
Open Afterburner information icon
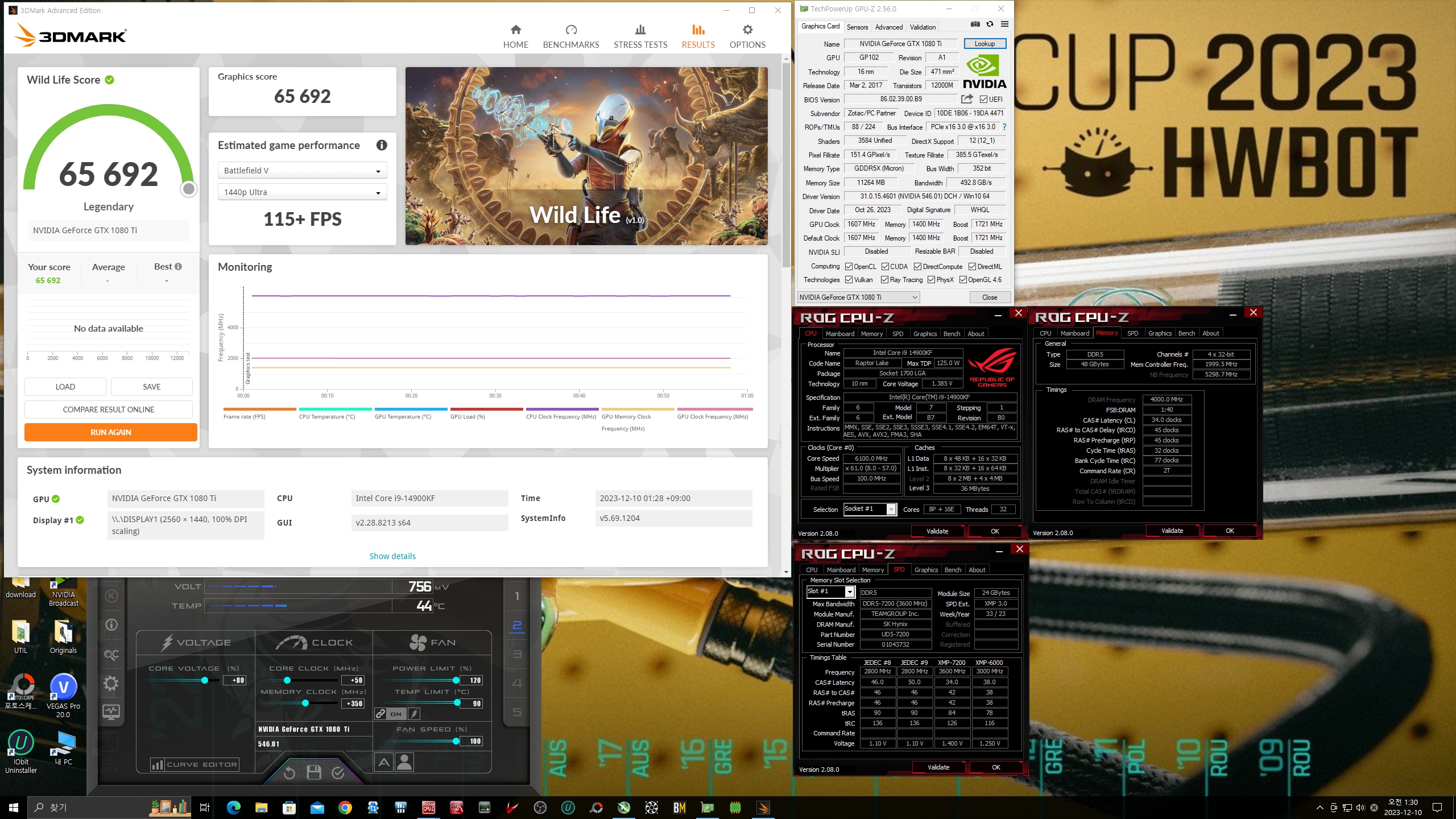(111, 624)
